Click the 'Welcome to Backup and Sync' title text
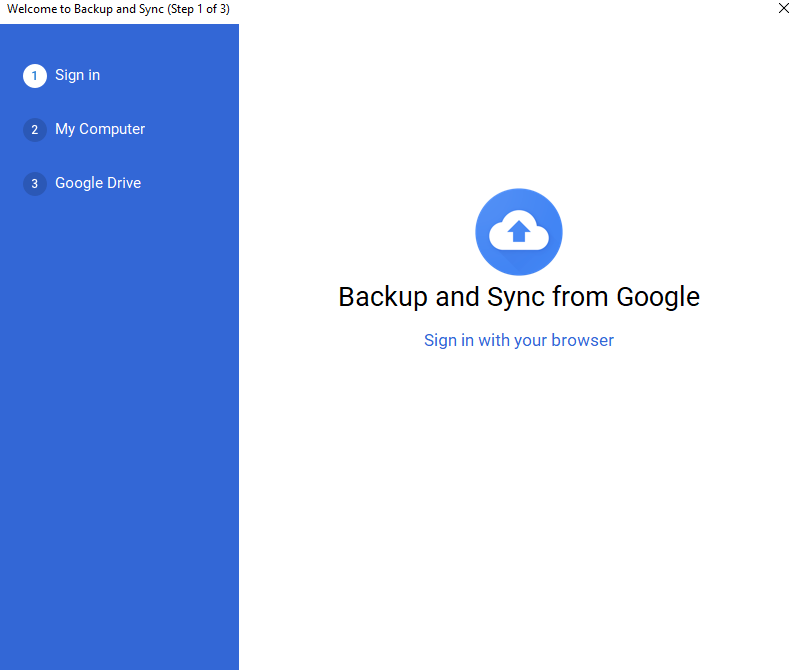The image size is (796, 670). tap(118, 9)
